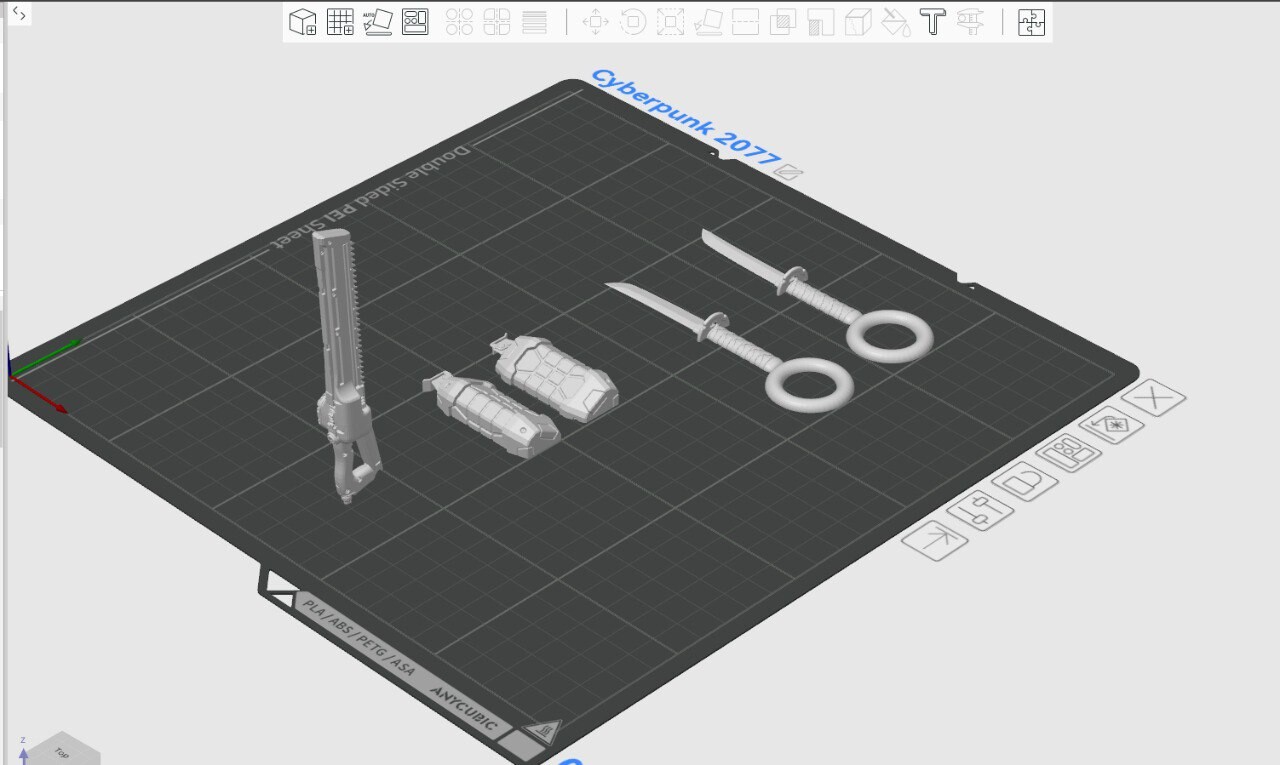Select the Move gizmo tool
Screen dimensions: 1280x765
[x=595, y=22]
